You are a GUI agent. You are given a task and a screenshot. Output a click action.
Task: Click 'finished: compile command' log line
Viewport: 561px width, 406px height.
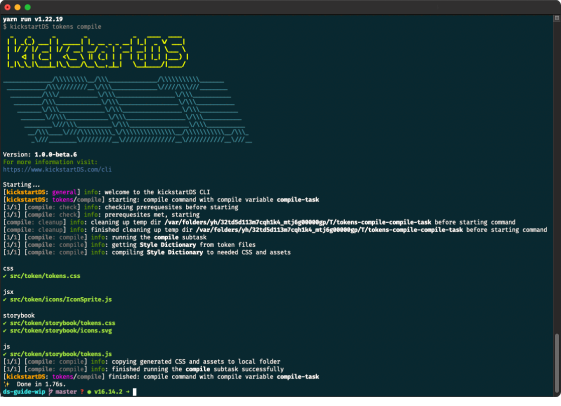pyautogui.click(x=161, y=377)
